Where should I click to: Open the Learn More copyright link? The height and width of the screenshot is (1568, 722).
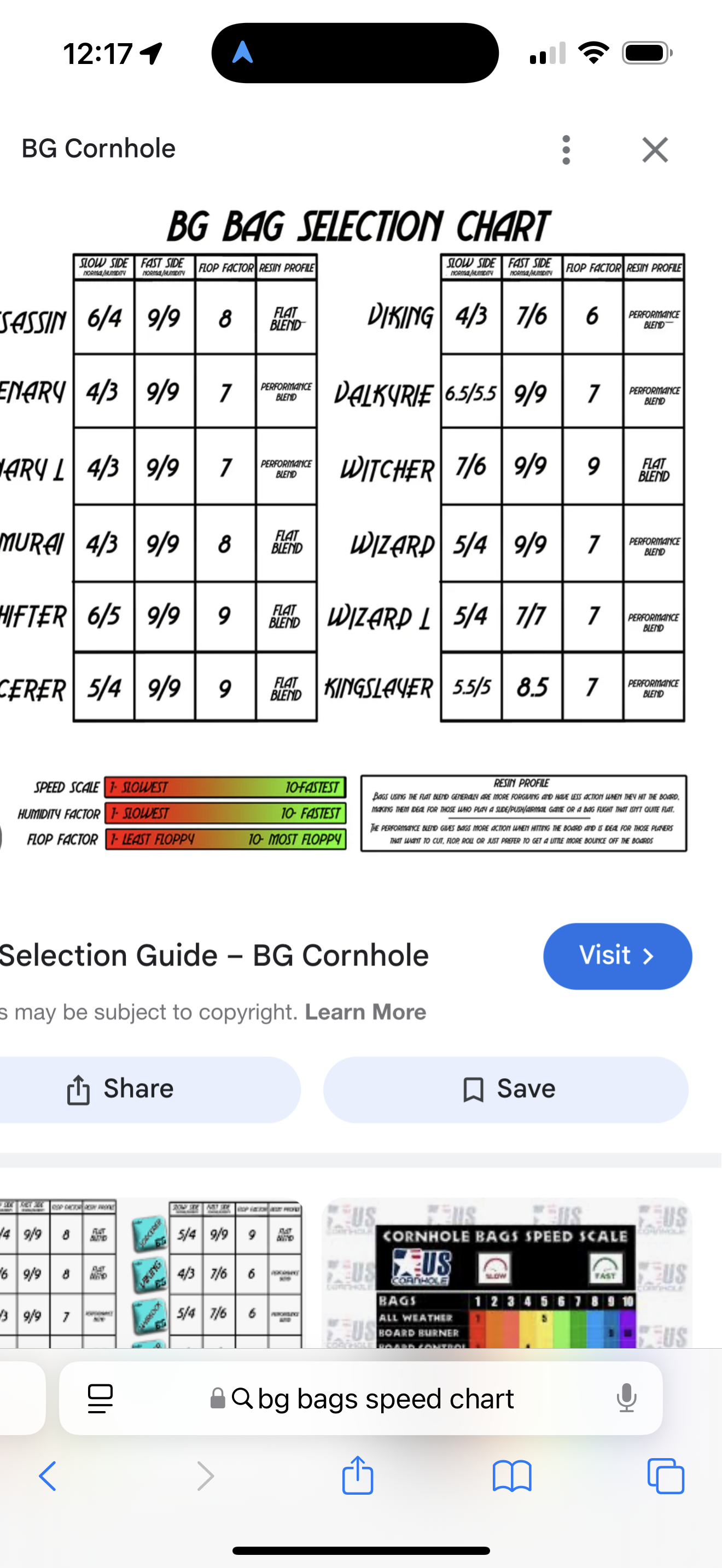(x=365, y=1011)
